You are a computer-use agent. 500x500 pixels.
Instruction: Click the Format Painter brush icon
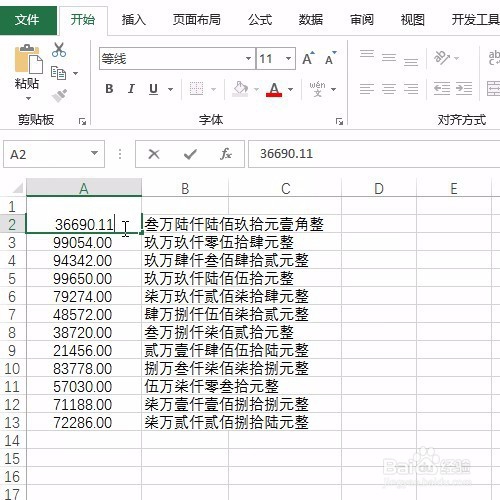tap(59, 96)
